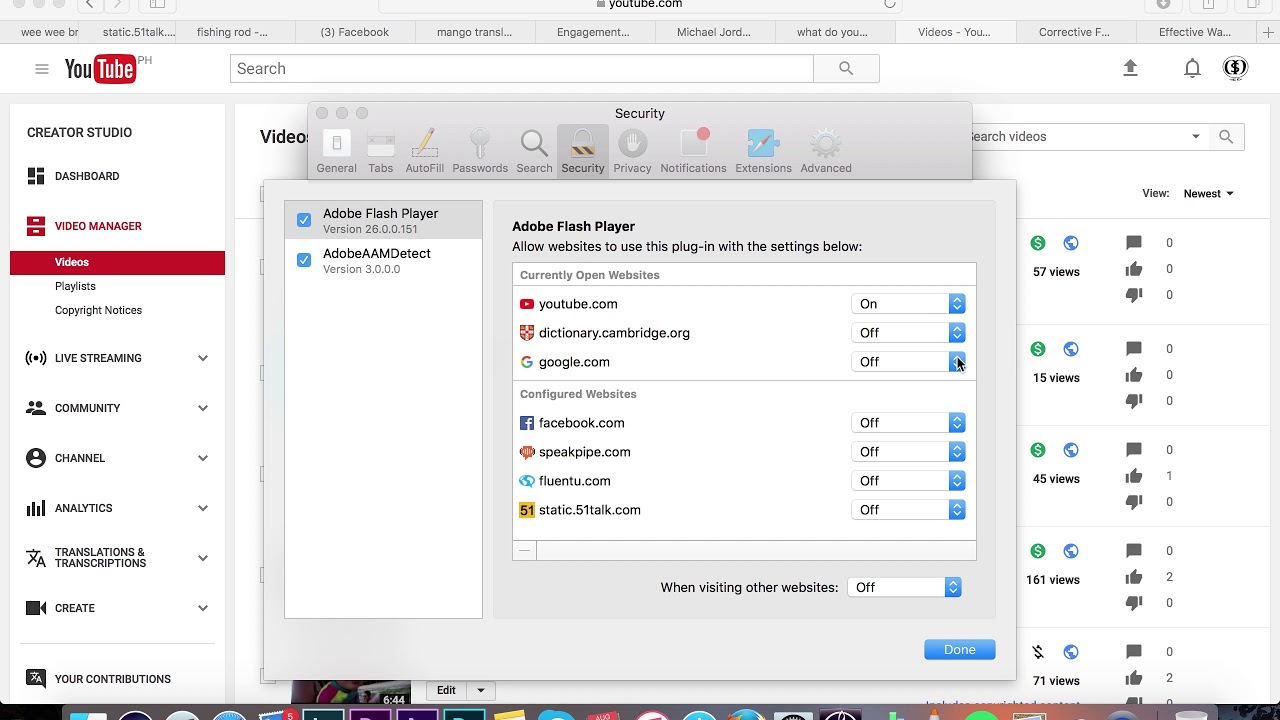Click public globe icon for 57 views video
Screen dimensions: 1280x720
point(1071,243)
